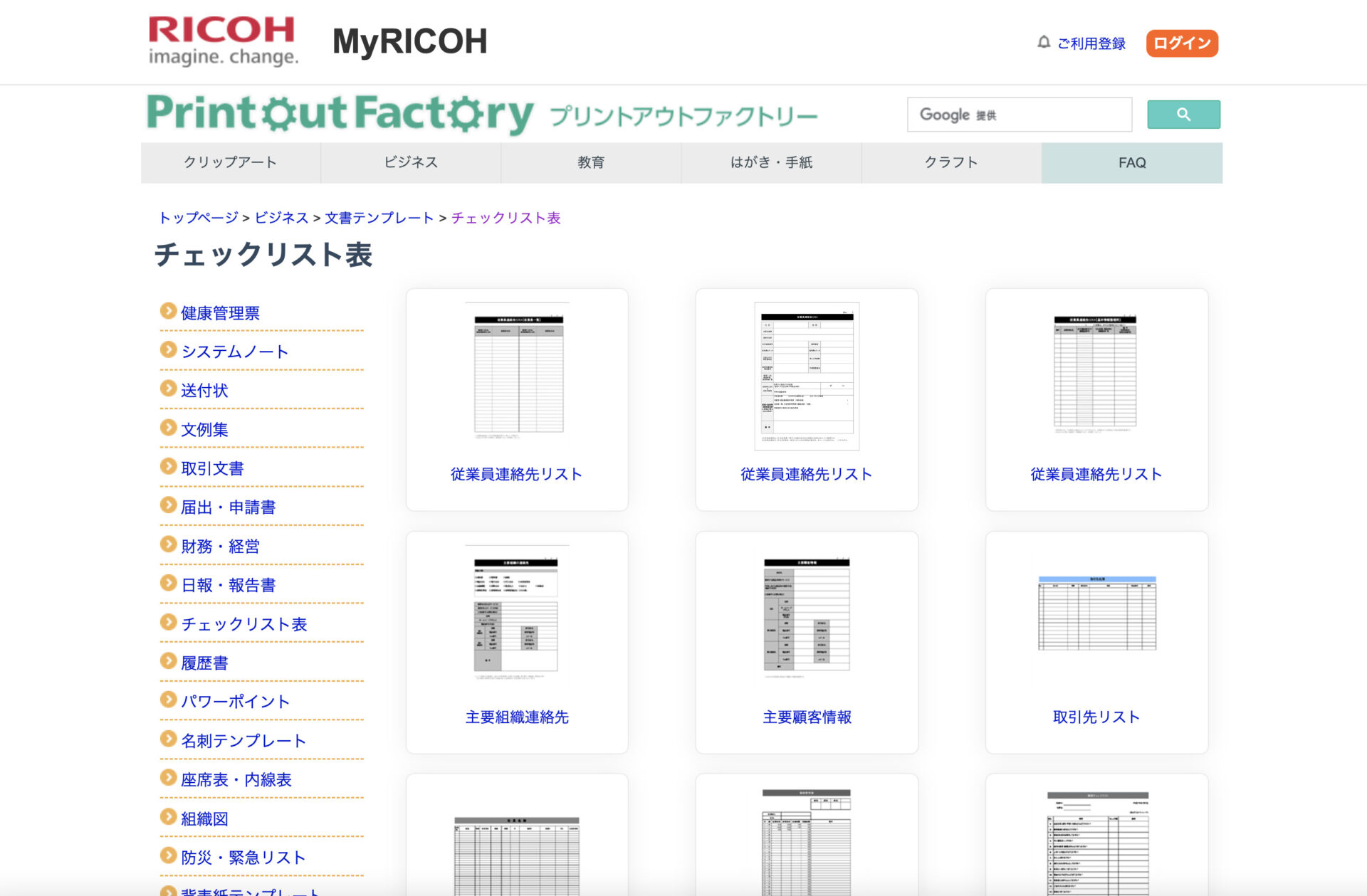Viewport: 1367px width, 896px height.
Task: Click the orange arrow icon beside 履歴書
Action: 168,662
